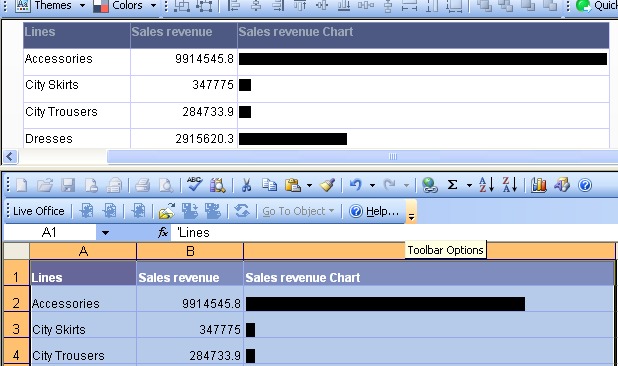The image size is (618, 366).
Task: Click the Live Office Help button
Action: click(374, 212)
